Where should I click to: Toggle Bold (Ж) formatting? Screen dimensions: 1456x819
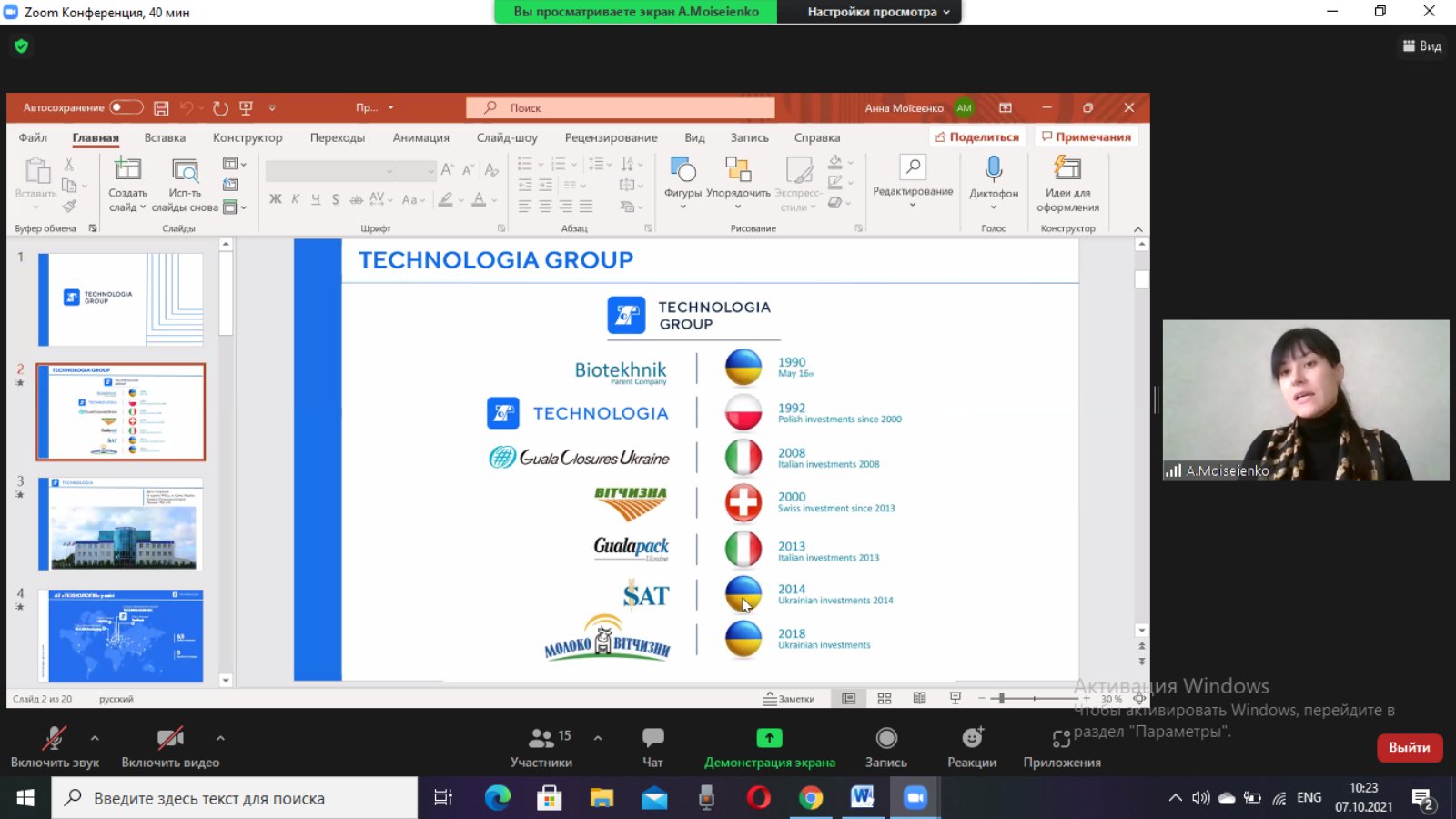275,199
